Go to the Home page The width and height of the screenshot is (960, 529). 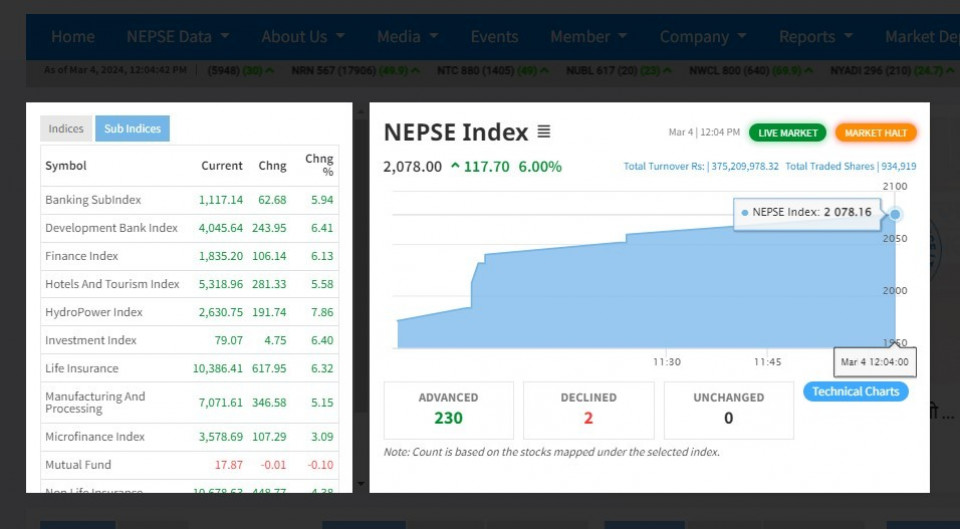pos(73,37)
